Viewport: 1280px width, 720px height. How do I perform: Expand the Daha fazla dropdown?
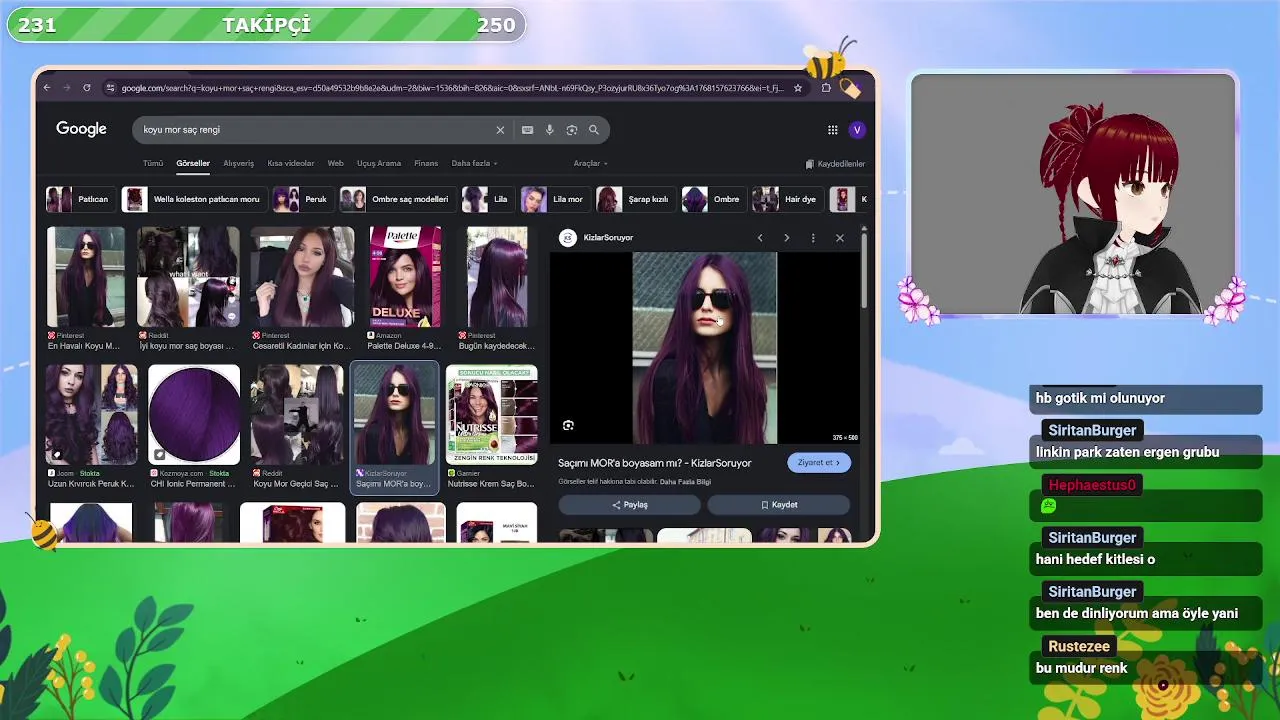[474, 163]
